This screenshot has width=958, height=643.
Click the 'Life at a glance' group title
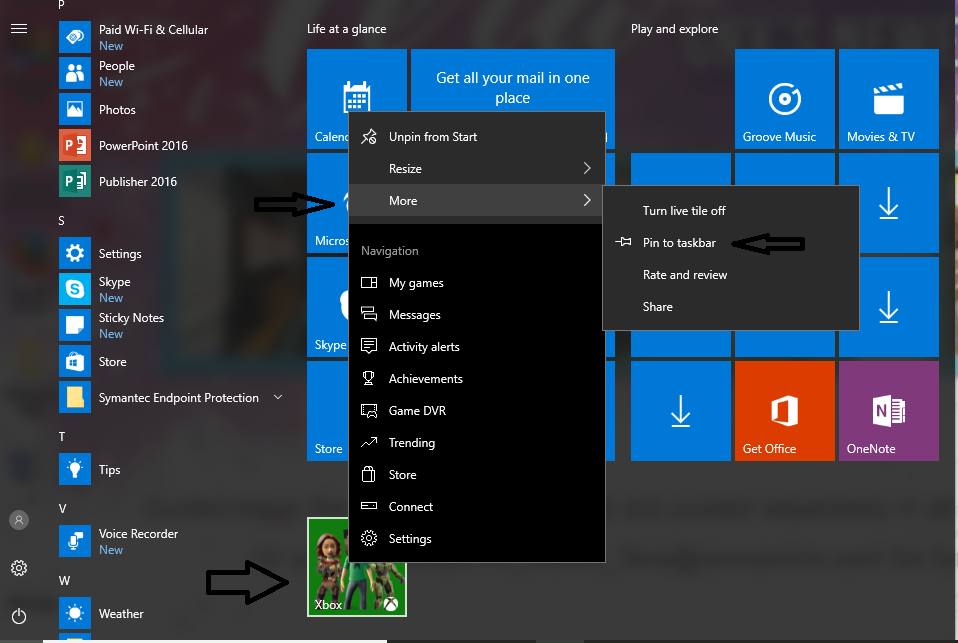coord(346,29)
